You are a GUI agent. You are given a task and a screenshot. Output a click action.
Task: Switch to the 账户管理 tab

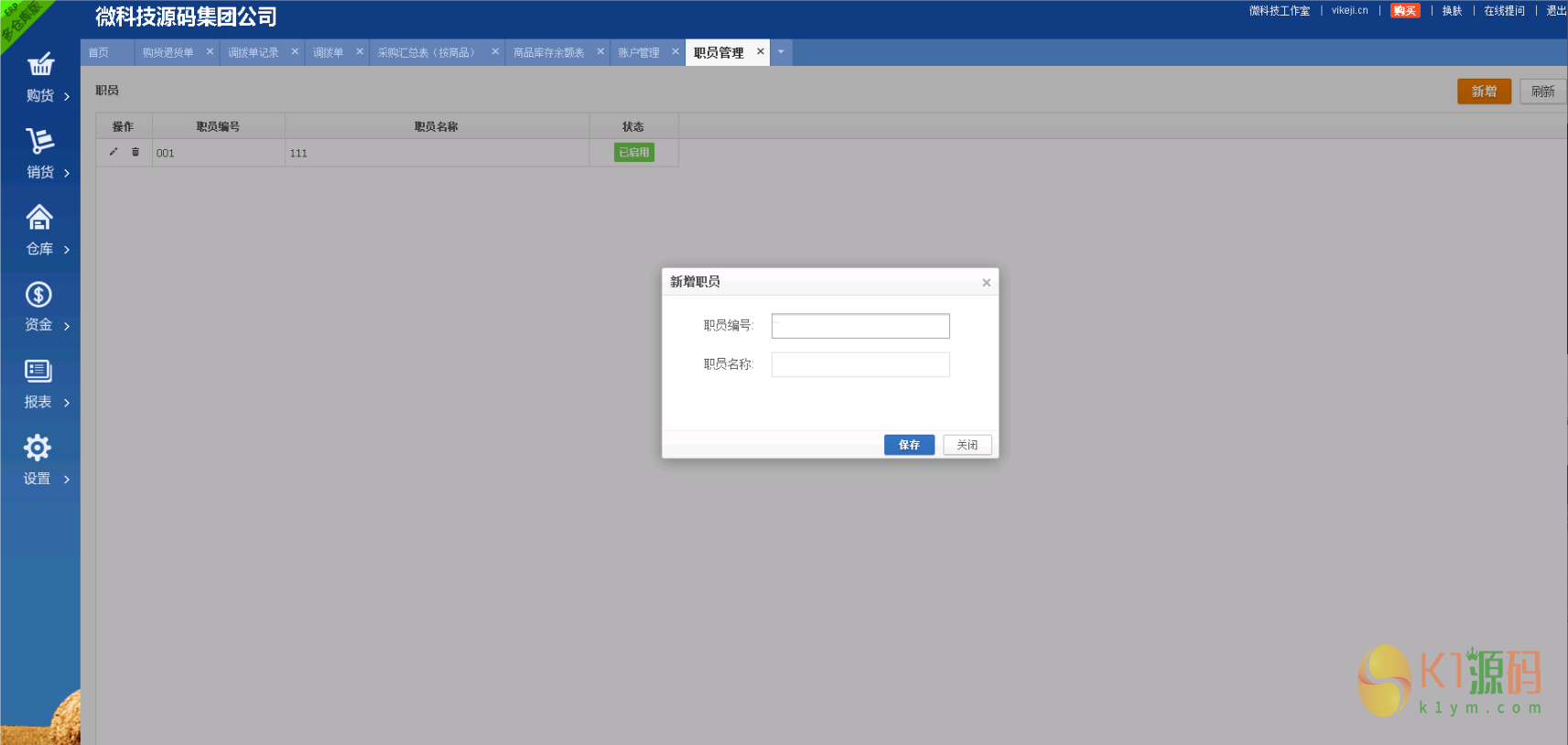(639, 53)
